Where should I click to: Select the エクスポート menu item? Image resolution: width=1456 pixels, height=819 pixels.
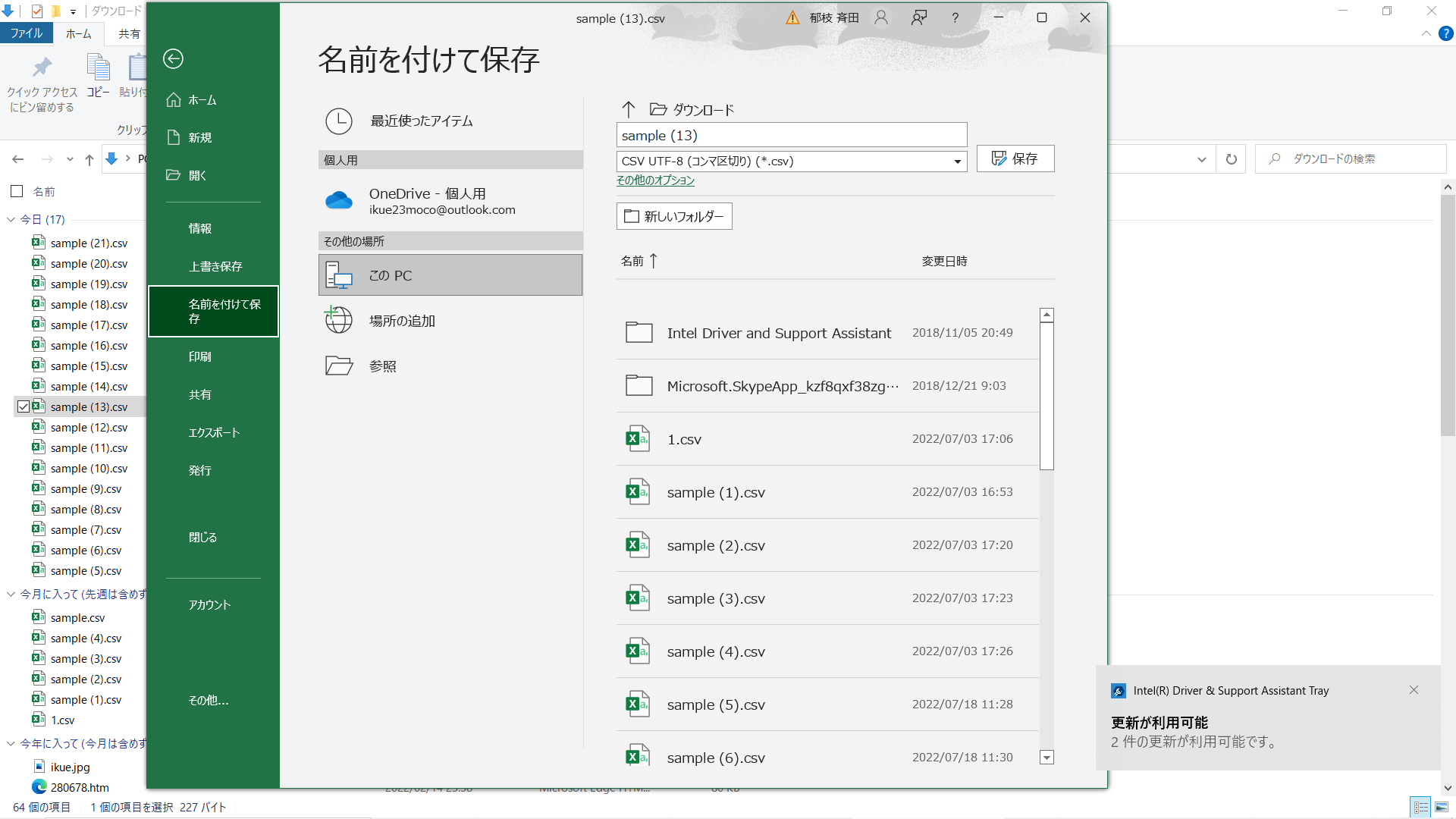click(214, 432)
